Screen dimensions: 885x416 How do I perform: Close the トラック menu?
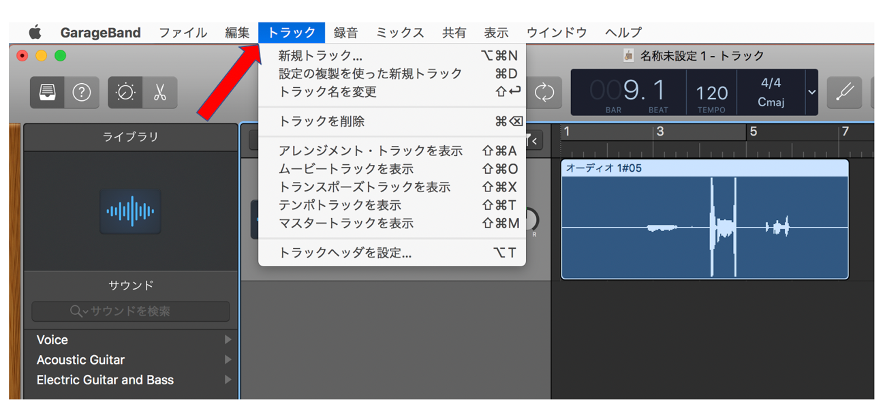[x=291, y=33]
